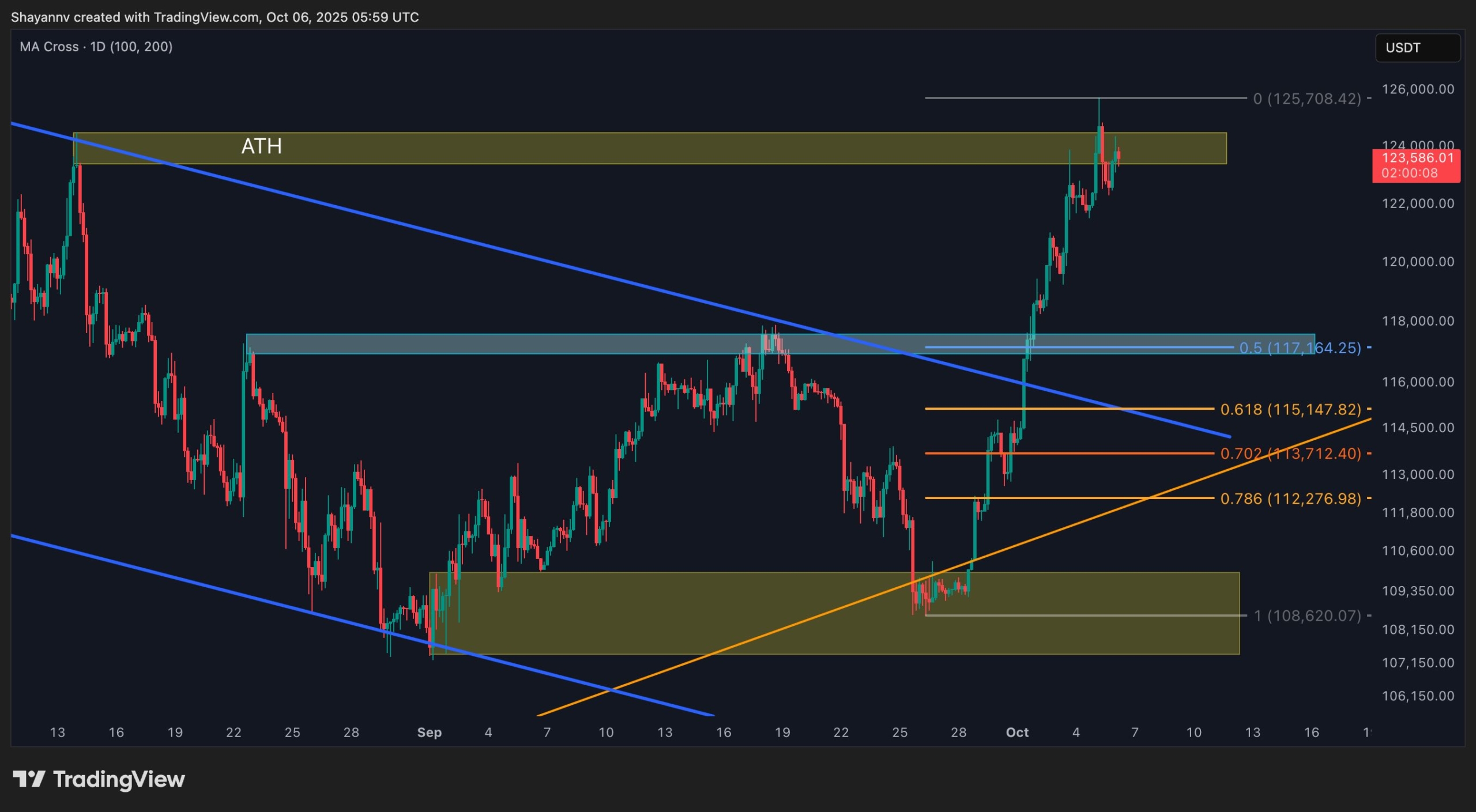Image resolution: width=1476 pixels, height=812 pixels.
Task: Click the TradingView wordmark link
Action: [x=119, y=779]
